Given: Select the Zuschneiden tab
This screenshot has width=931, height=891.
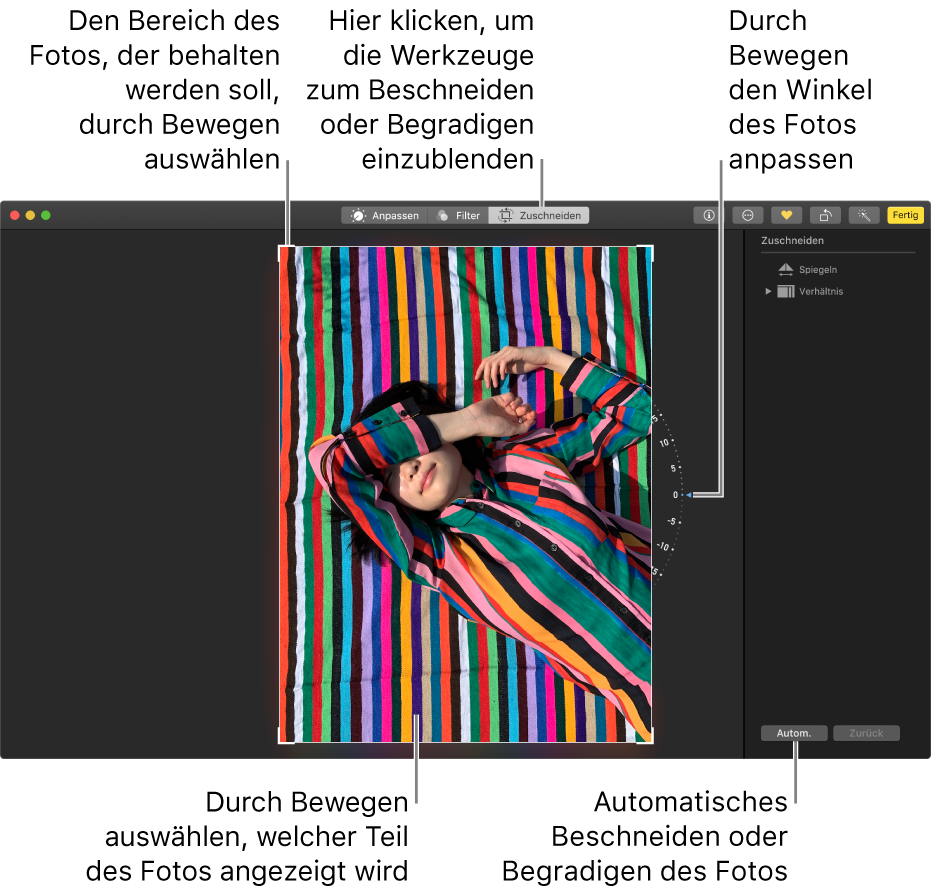Looking at the screenshot, I should (x=539, y=215).
